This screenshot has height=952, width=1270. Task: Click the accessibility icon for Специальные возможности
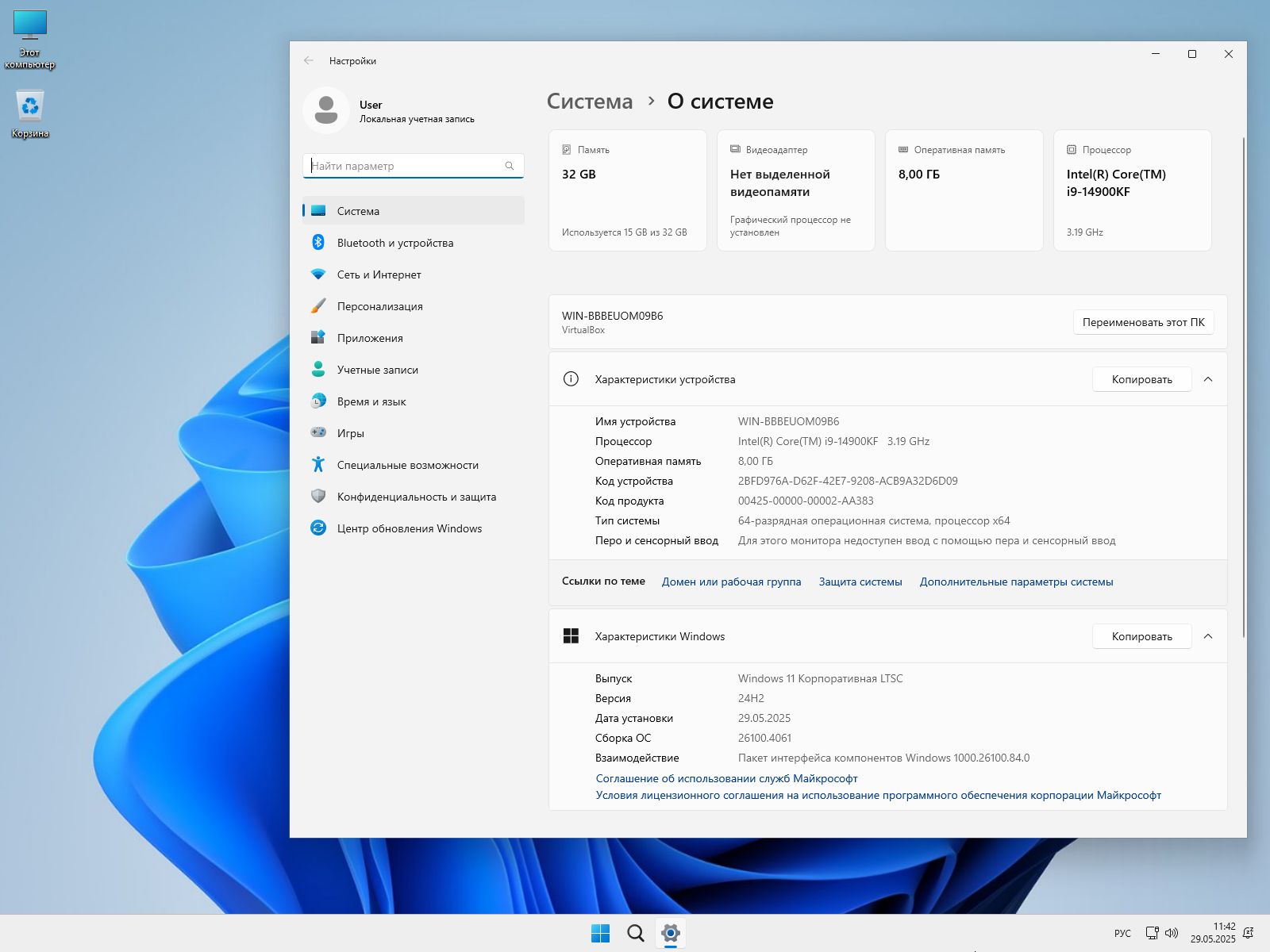[x=318, y=465]
